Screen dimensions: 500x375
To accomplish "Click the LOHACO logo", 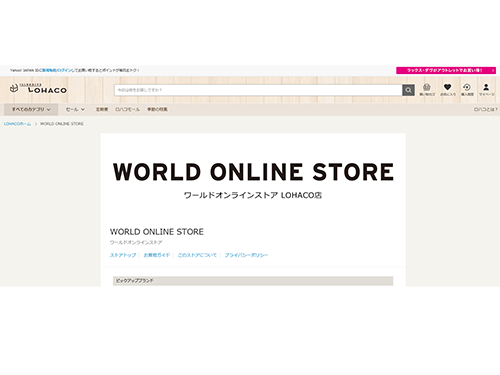I will [x=38, y=89].
